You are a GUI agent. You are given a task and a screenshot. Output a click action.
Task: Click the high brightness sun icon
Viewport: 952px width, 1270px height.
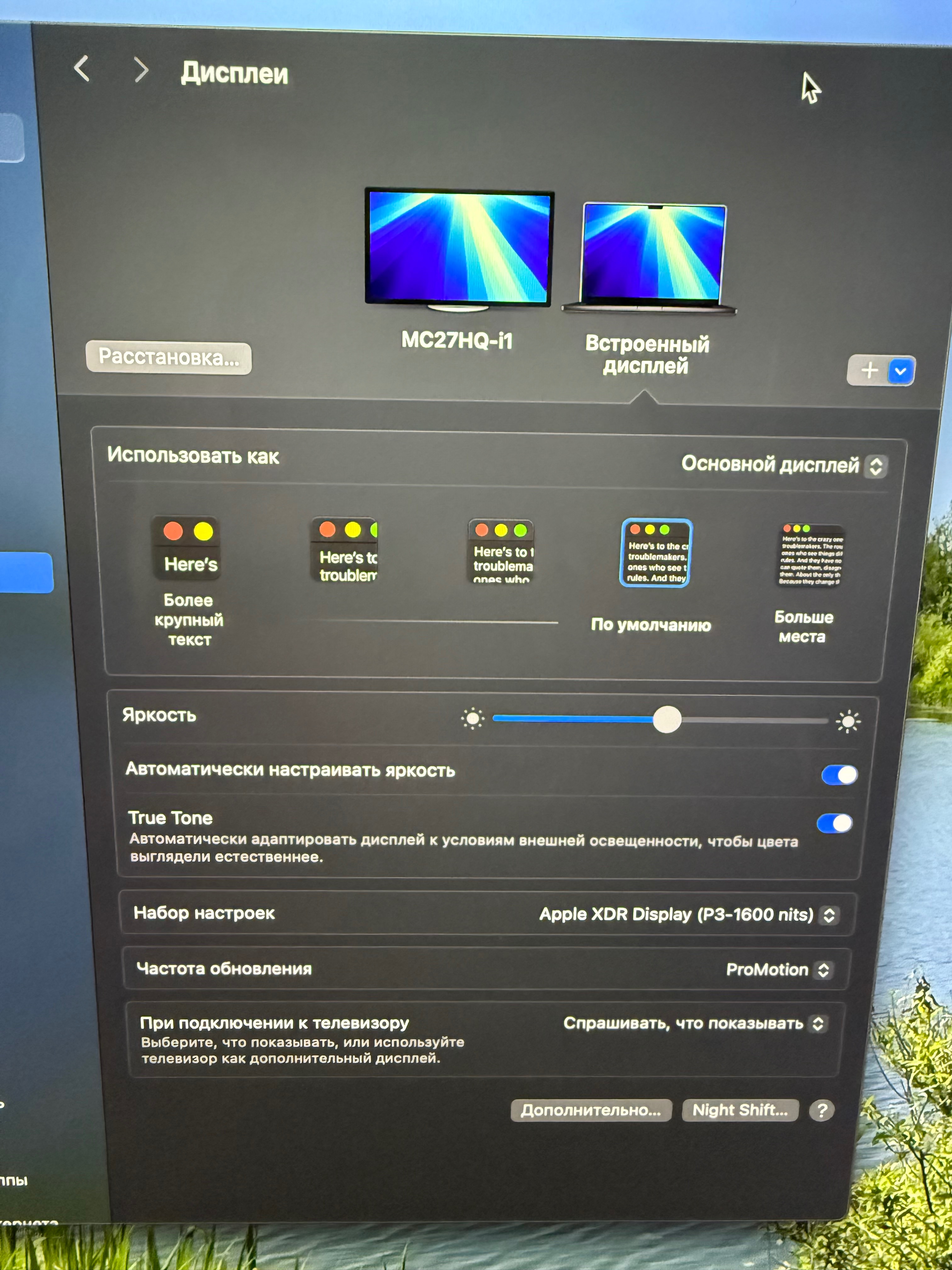[x=847, y=722]
